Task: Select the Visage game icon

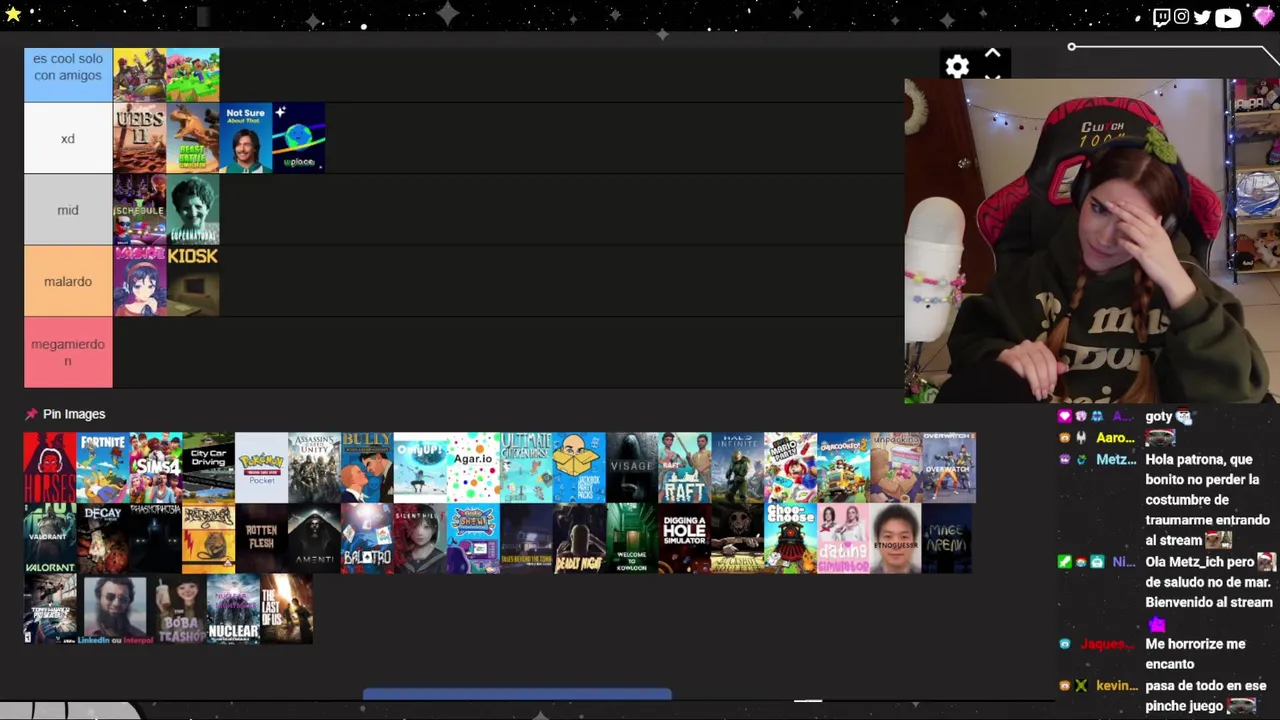Action: tap(632, 467)
